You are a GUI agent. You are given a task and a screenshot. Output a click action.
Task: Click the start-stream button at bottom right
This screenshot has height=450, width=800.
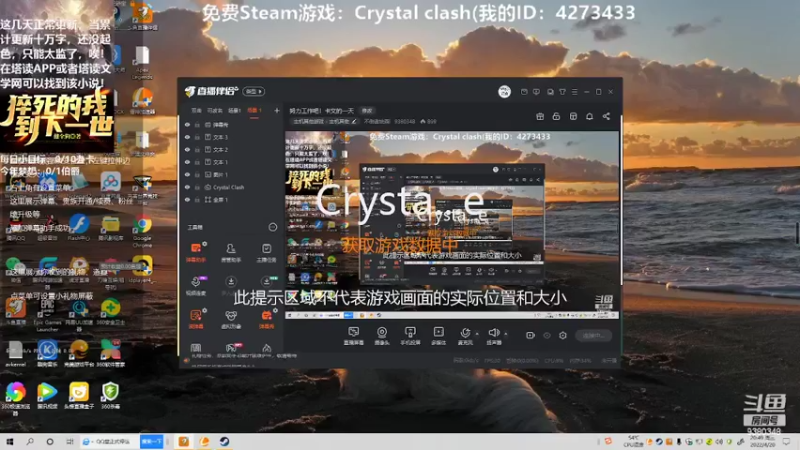pyautogui.click(x=593, y=335)
